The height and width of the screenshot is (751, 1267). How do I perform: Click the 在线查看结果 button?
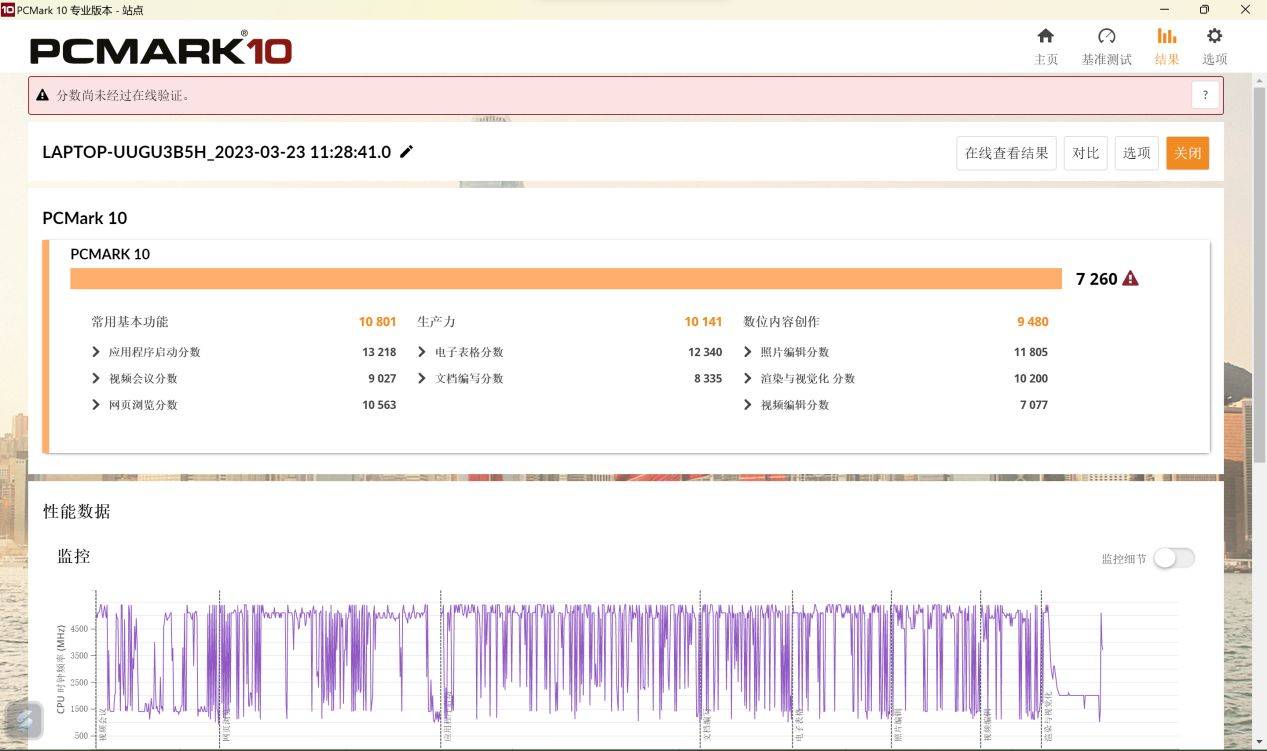(1006, 152)
